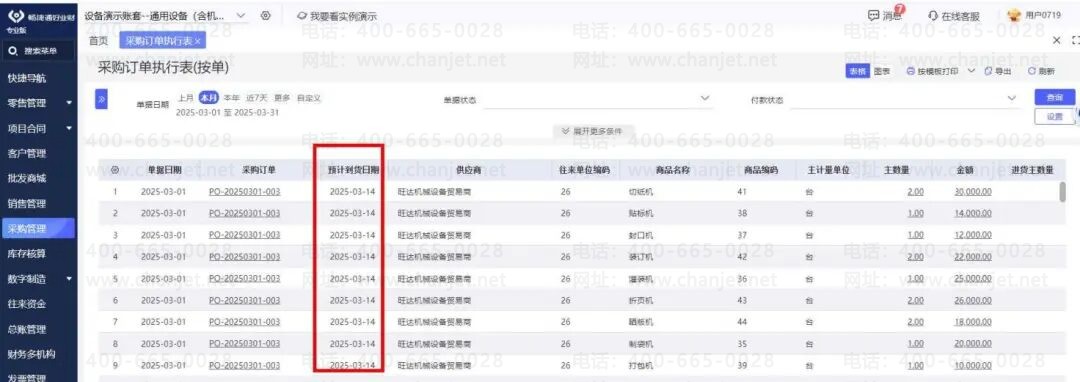Sort by 预计到货日期 column header

point(353,169)
